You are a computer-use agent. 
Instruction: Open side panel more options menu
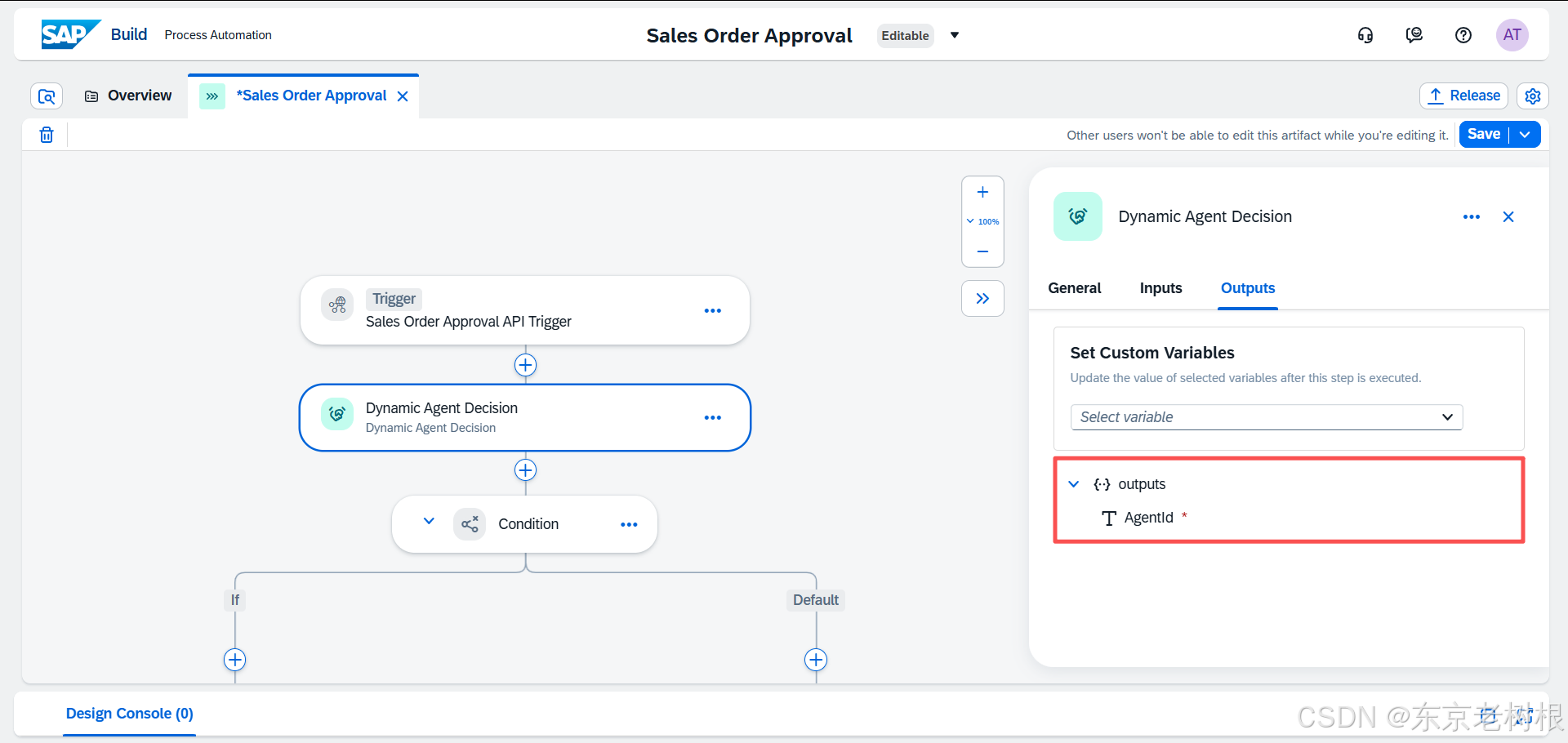pos(1472,216)
